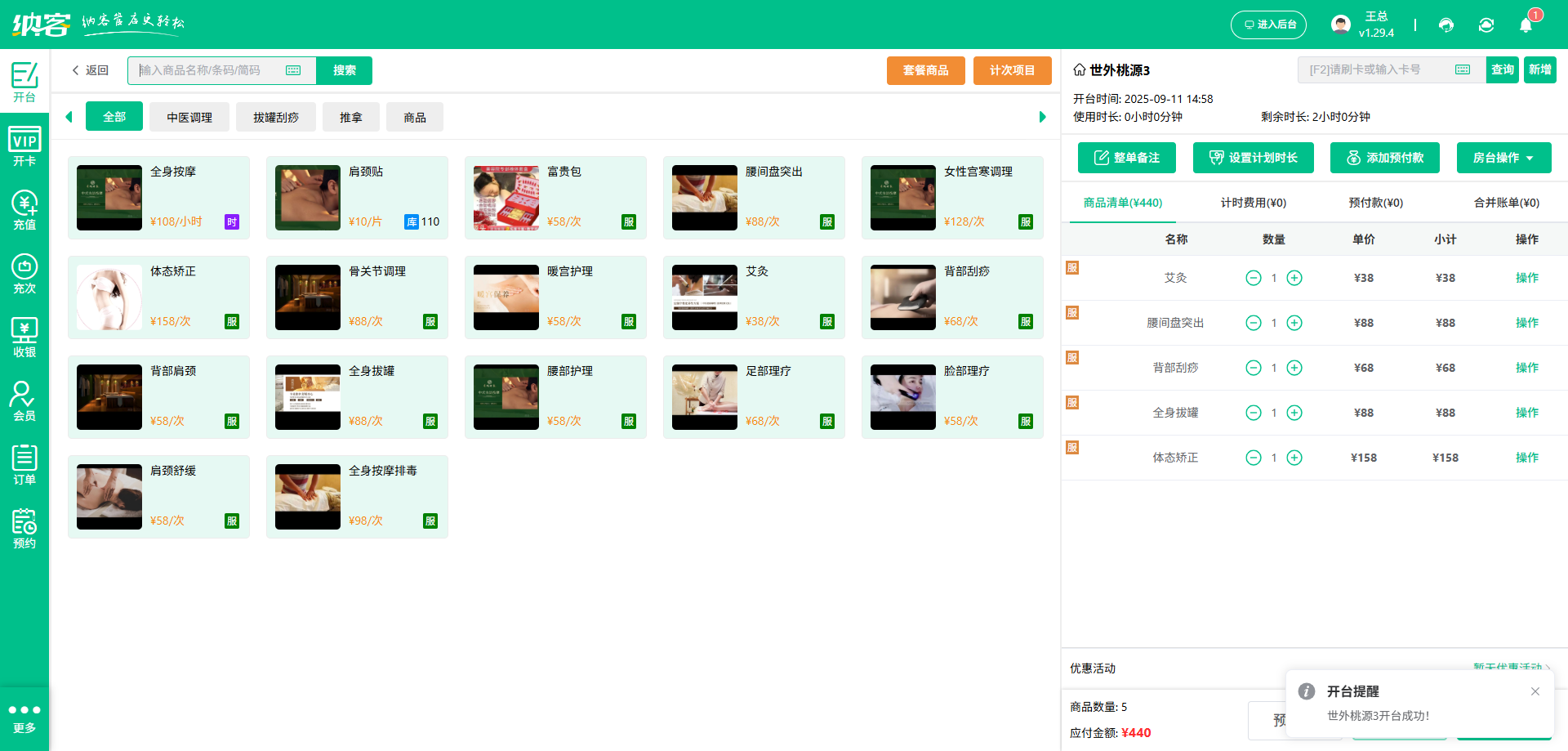This screenshot has height=751, width=1568.
Task: Click the 整单备注 button
Action: tap(1126, 157)
